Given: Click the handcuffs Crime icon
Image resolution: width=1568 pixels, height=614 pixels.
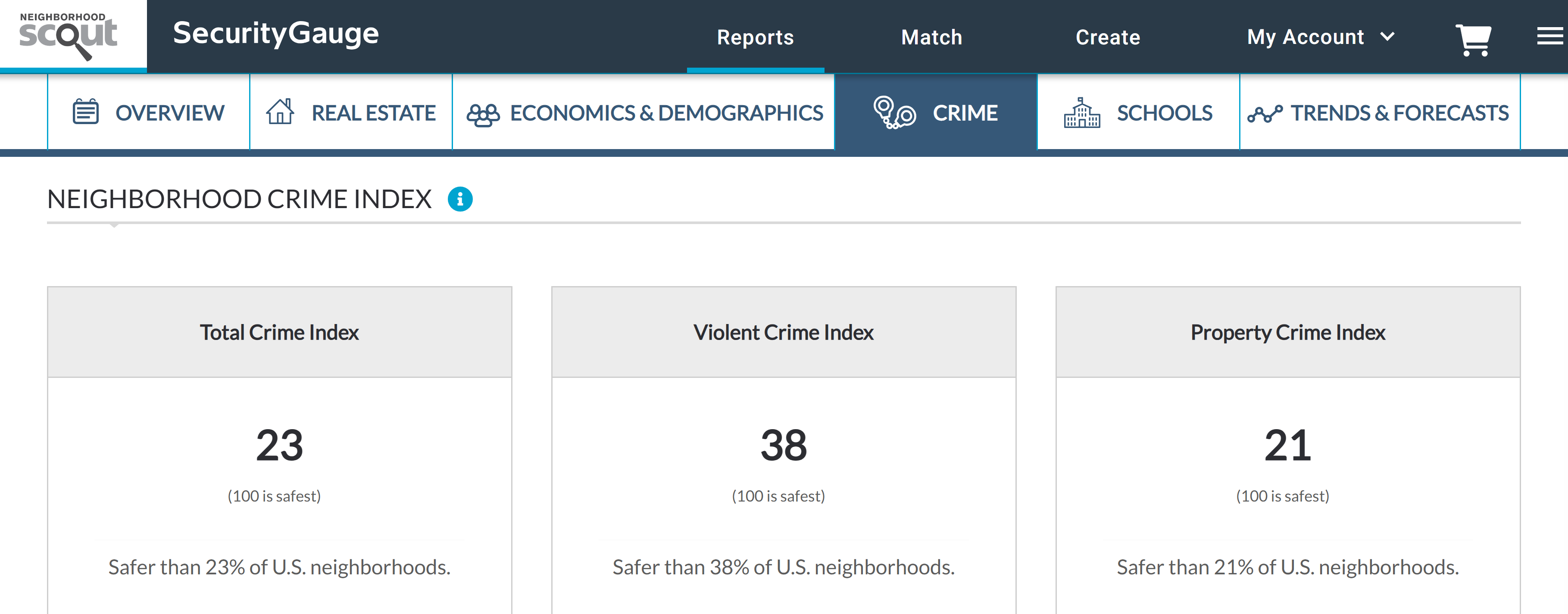Looking at the screenshot, I should 894,112.
